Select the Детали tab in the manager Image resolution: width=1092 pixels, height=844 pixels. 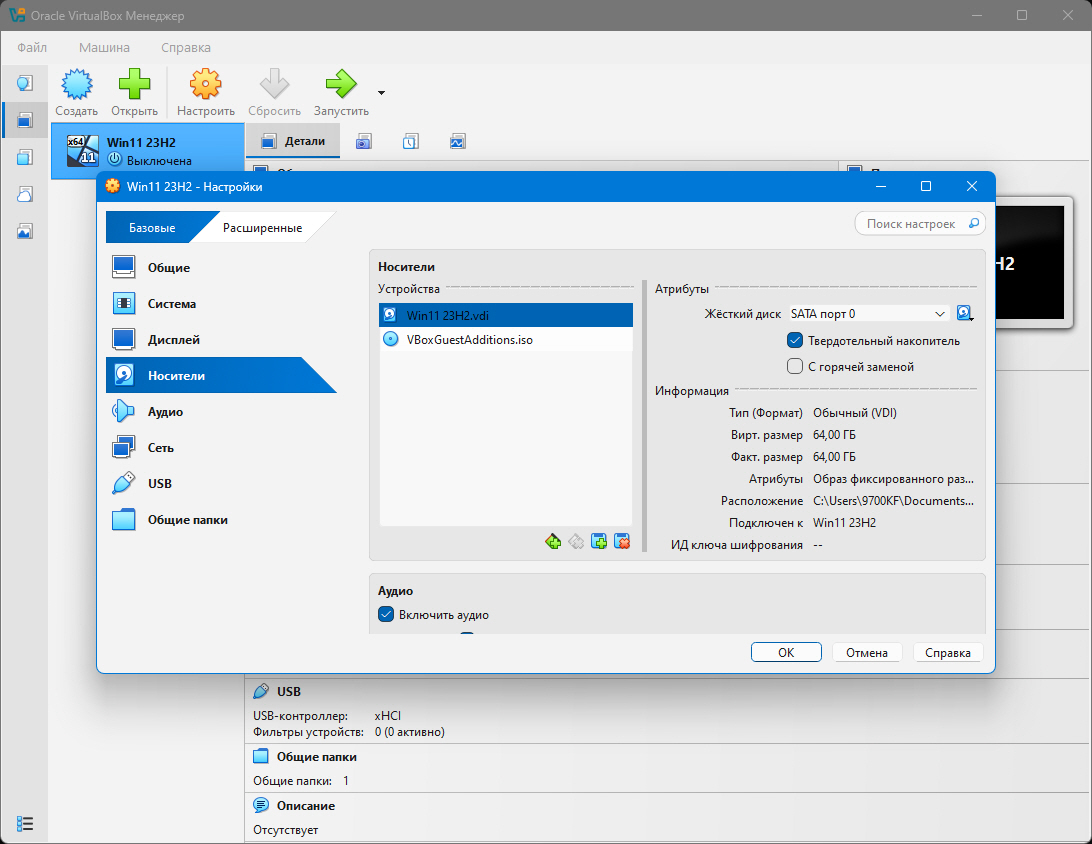point(293,141)
